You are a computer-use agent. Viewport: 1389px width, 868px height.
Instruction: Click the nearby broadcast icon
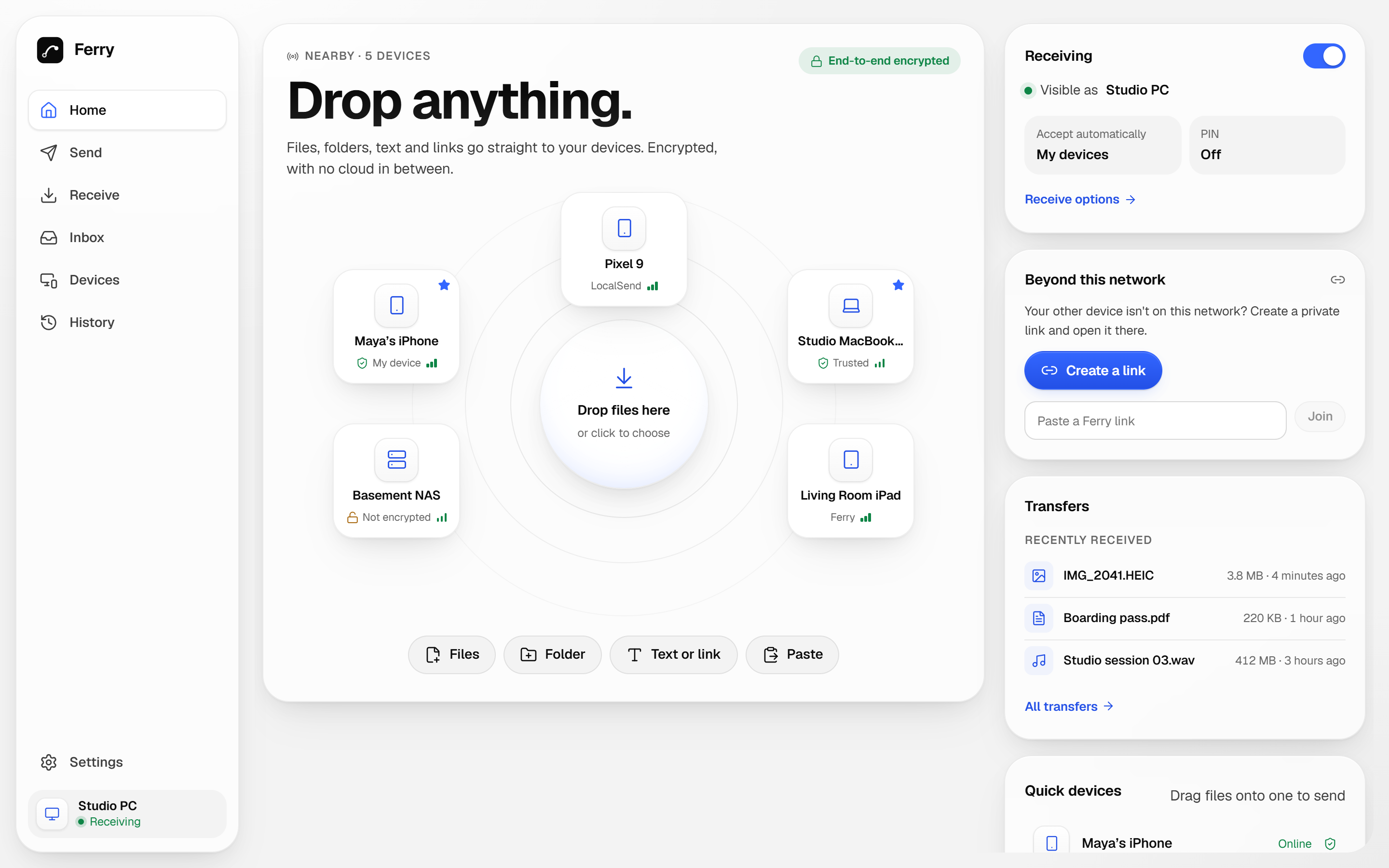pyautogui.click(x=293, y=56)
